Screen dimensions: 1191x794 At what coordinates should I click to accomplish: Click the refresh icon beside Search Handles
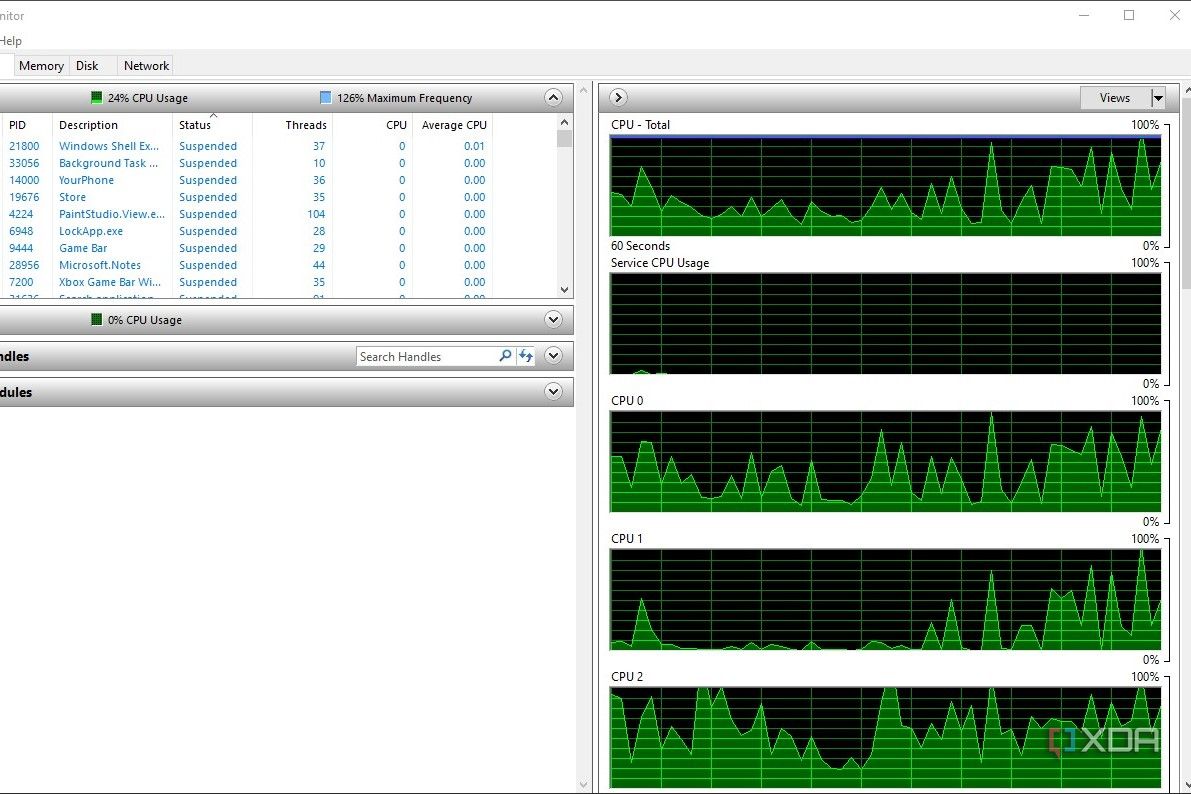point(526,356)
